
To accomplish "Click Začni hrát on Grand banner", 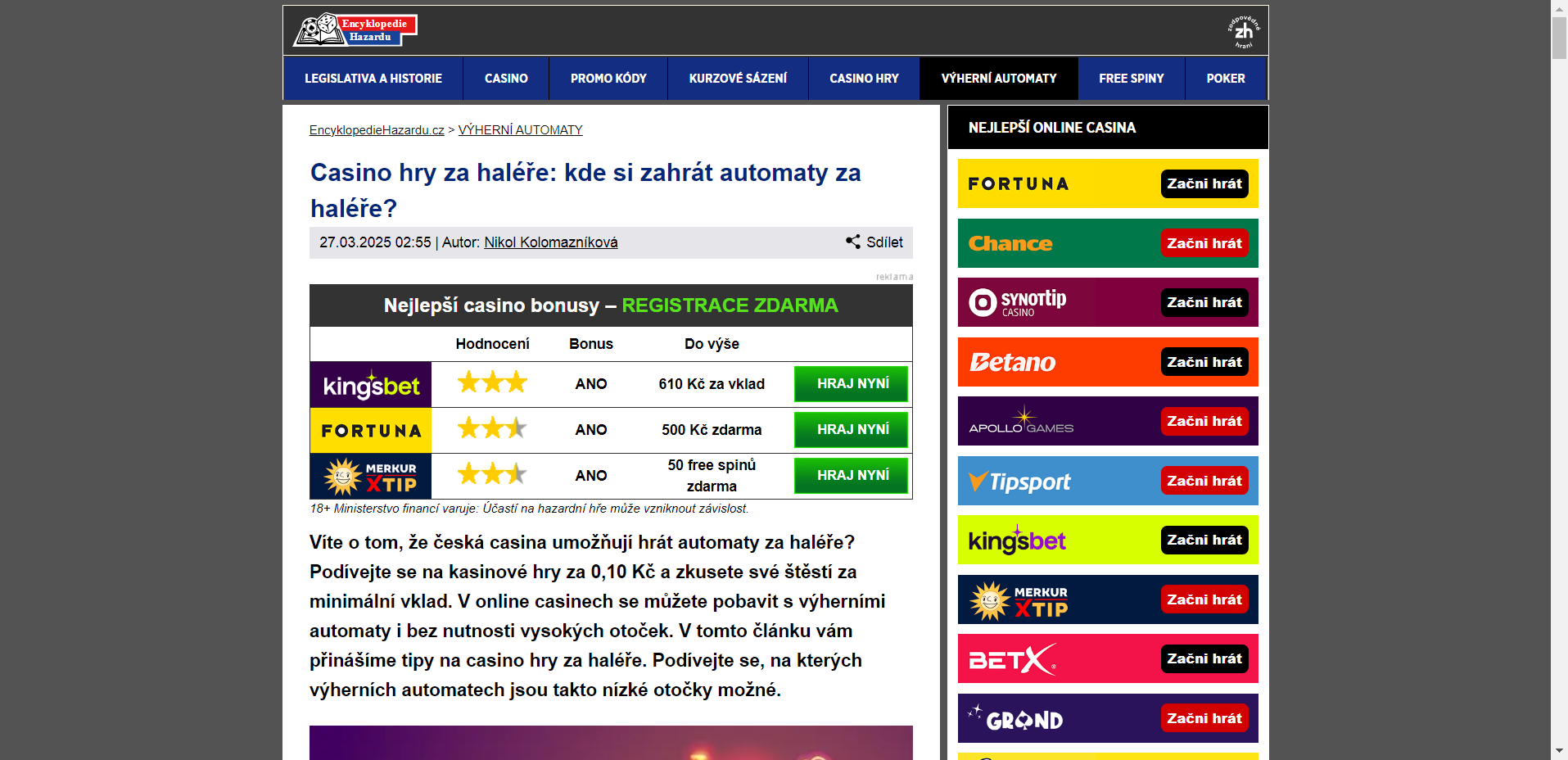I will (x=1204, y=718).
